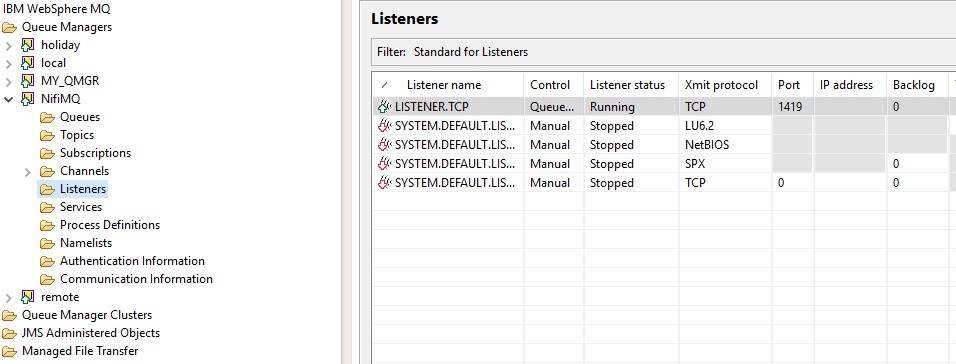This screenshot has width=956, height=364.
Task: Select IBM WebSphere MQ root node
Action: 57,9
